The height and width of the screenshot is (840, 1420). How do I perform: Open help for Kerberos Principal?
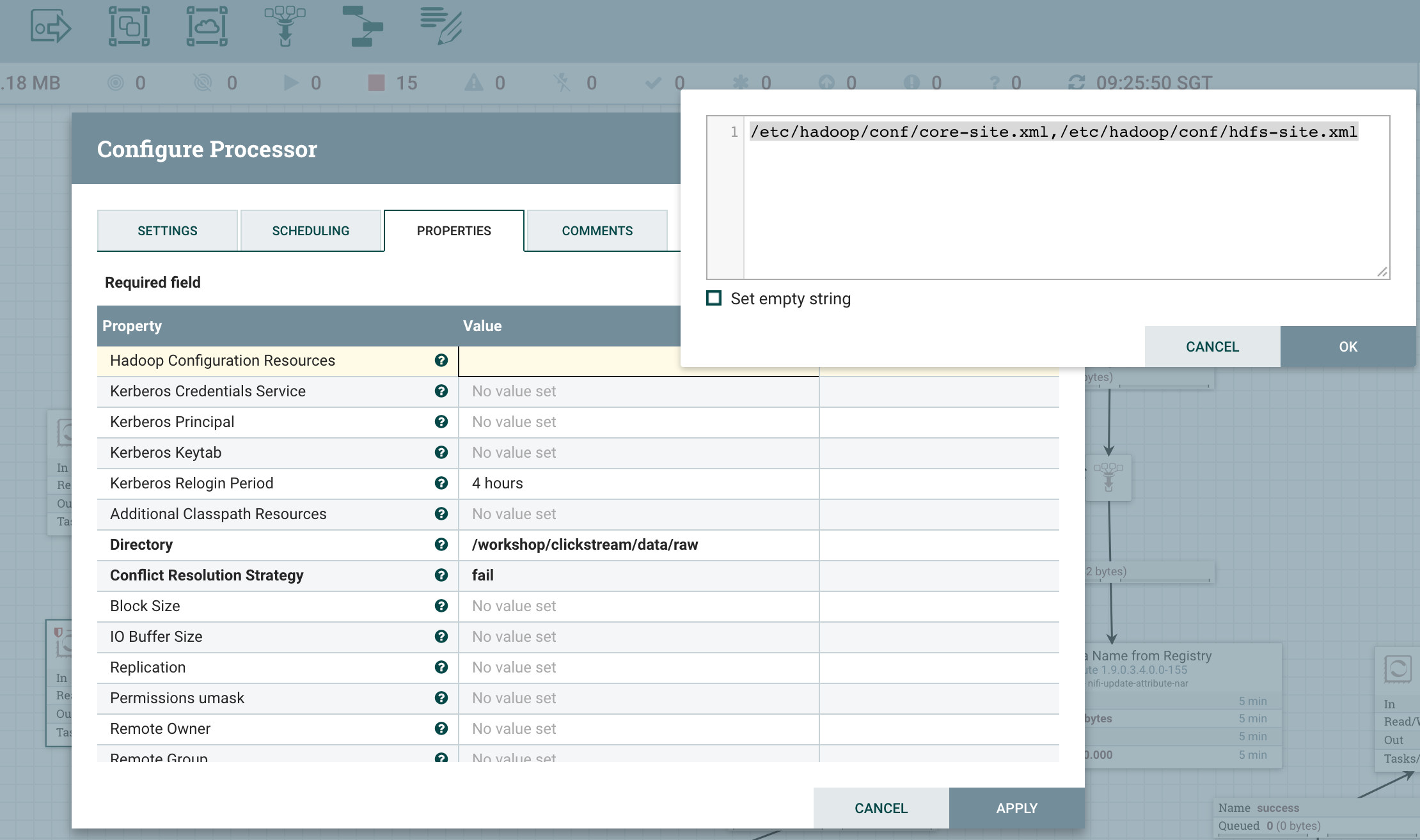(441, 422)
